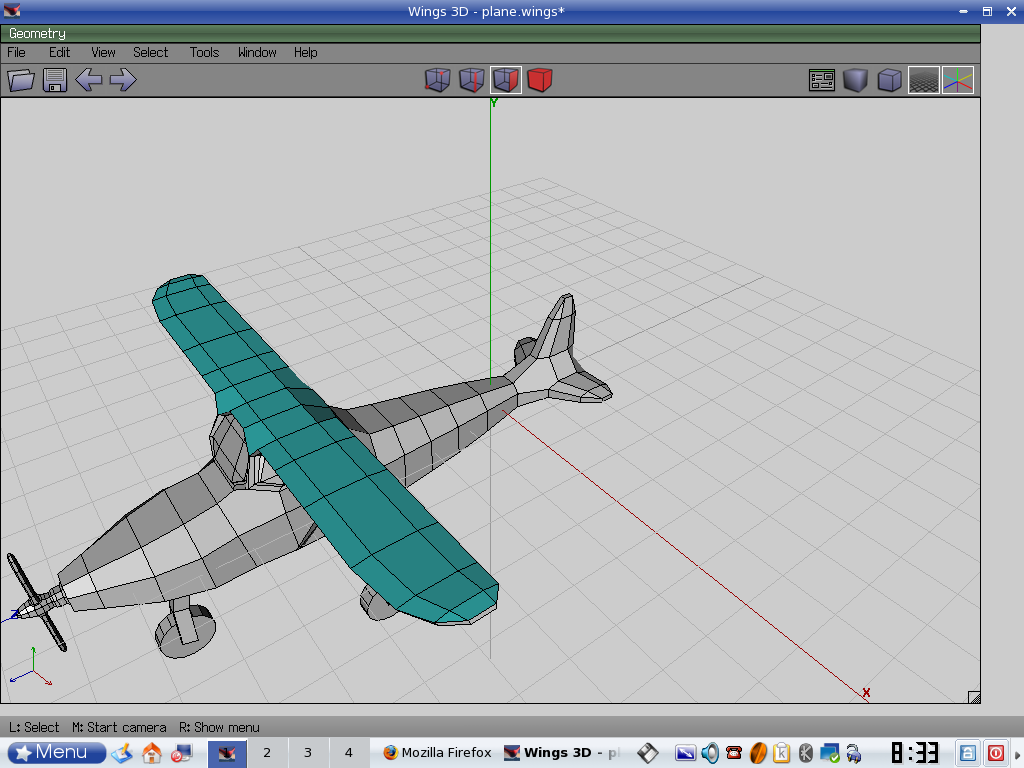The width and height of the screenshot is (1024, 768).
Task: Open the File menu
Action: (x=17, y=52)
